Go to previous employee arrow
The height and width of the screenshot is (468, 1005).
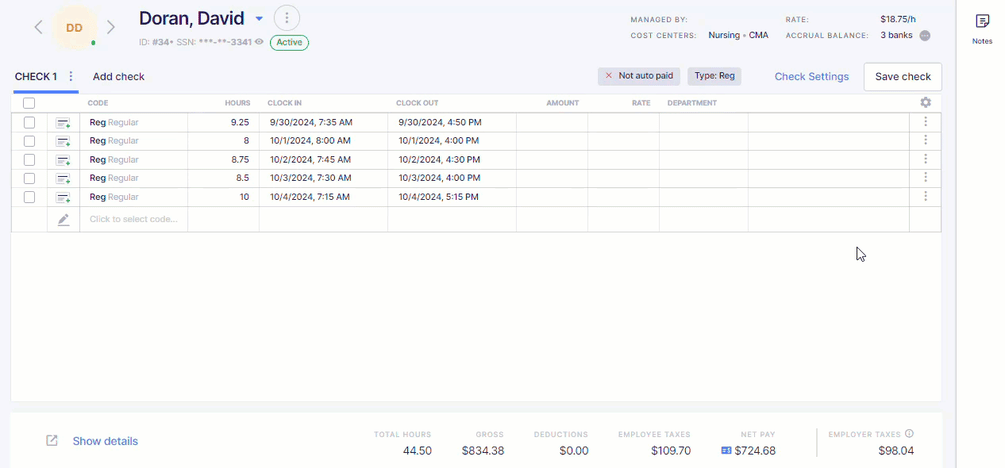click(38, 27)
